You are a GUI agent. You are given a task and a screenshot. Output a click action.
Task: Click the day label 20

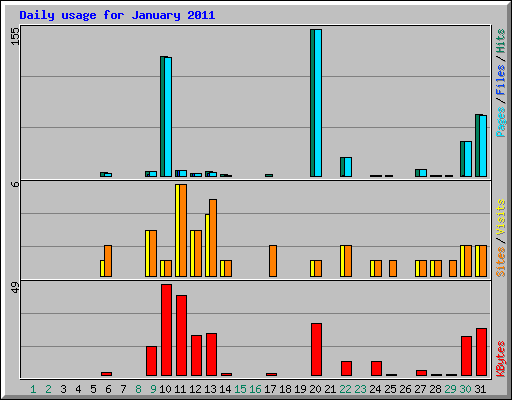(x=315, y=389)
